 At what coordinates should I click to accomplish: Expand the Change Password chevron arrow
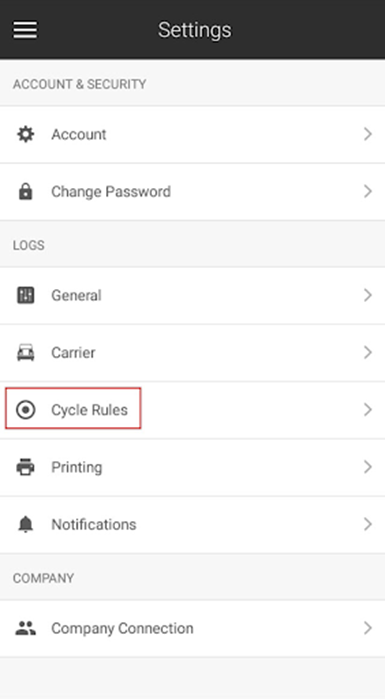(x=368, y=192)
